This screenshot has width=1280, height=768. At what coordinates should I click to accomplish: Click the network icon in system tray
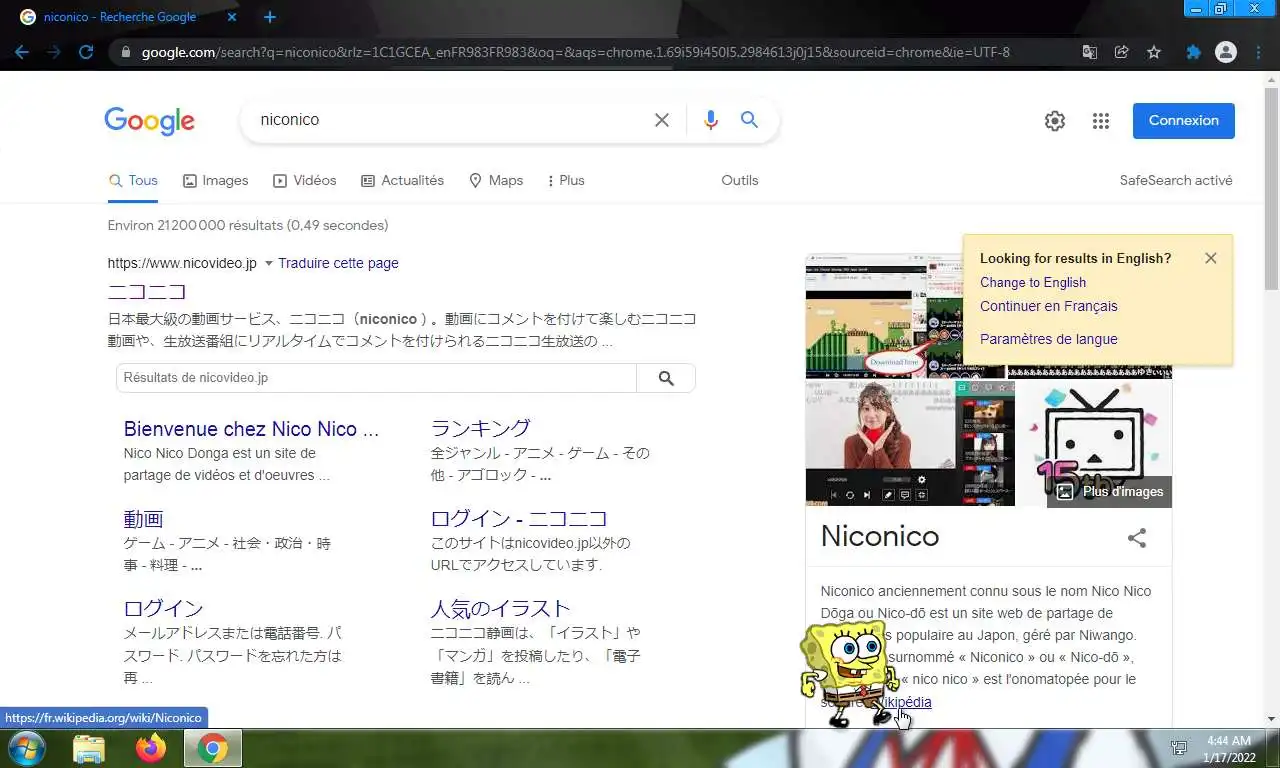[1180, 748]
